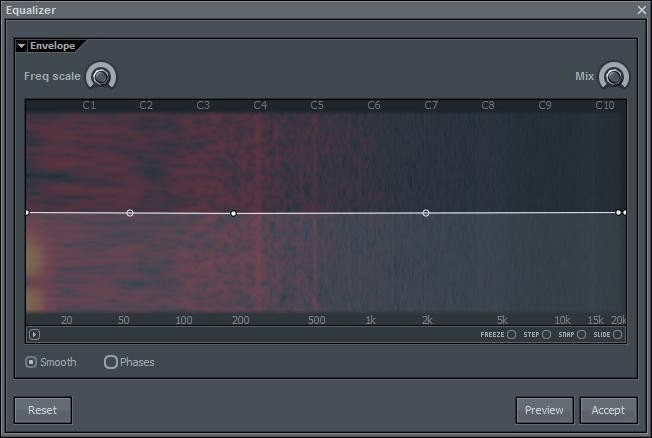Click the 100 frequency label
The height and width of the screenshot is (438, 652).
click(x=183, y=320)
